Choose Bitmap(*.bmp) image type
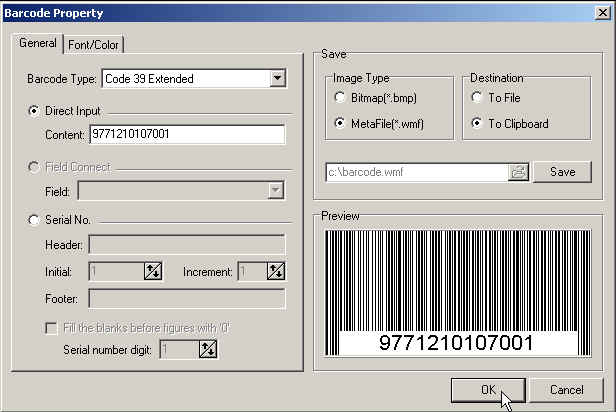The height and width of the screenshot is (412, 616). coord(343,98)
